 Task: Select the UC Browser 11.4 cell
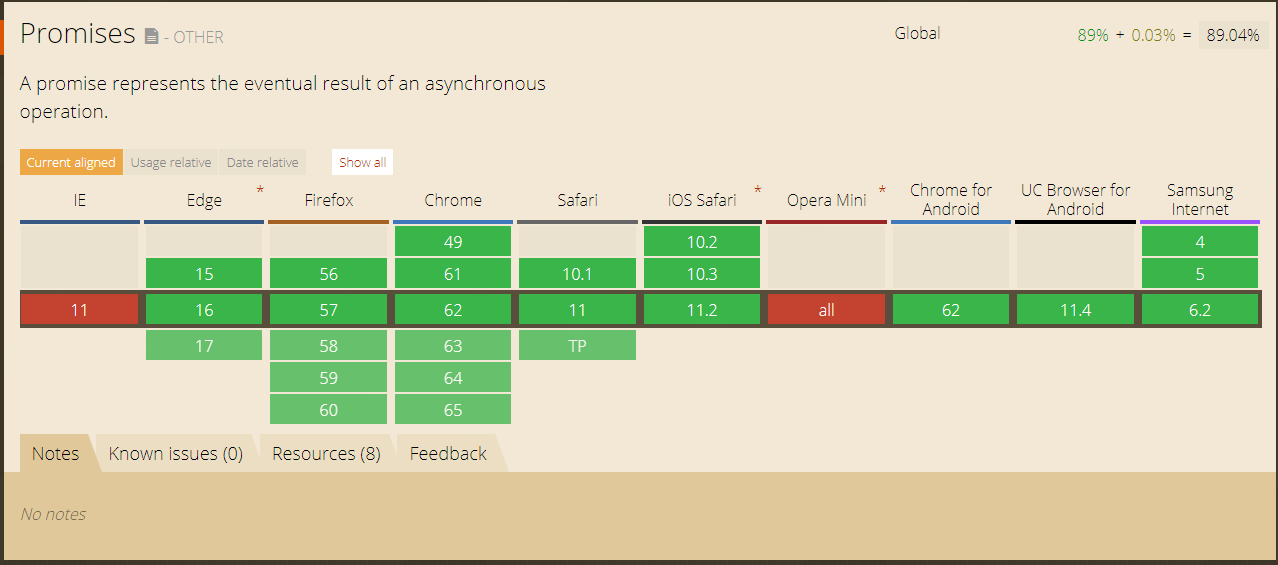pyautogui.click(x=1076, y=310)
